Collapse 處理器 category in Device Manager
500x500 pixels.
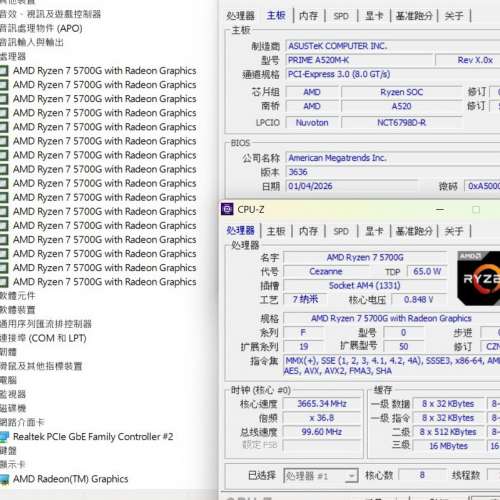[x=13, y=56]
